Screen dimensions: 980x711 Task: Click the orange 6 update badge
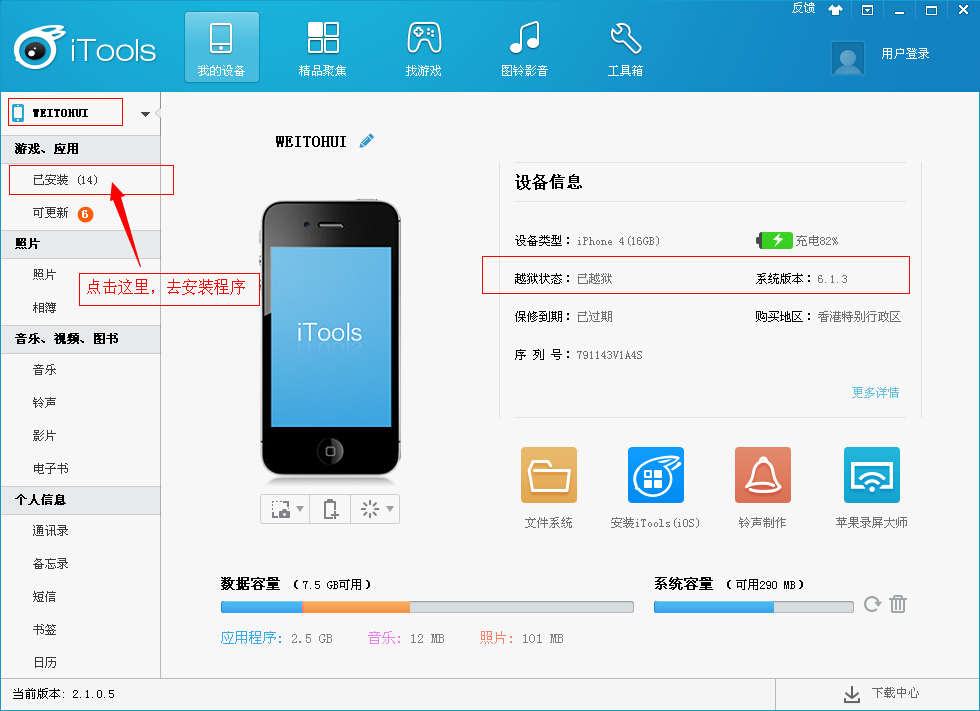85,214
